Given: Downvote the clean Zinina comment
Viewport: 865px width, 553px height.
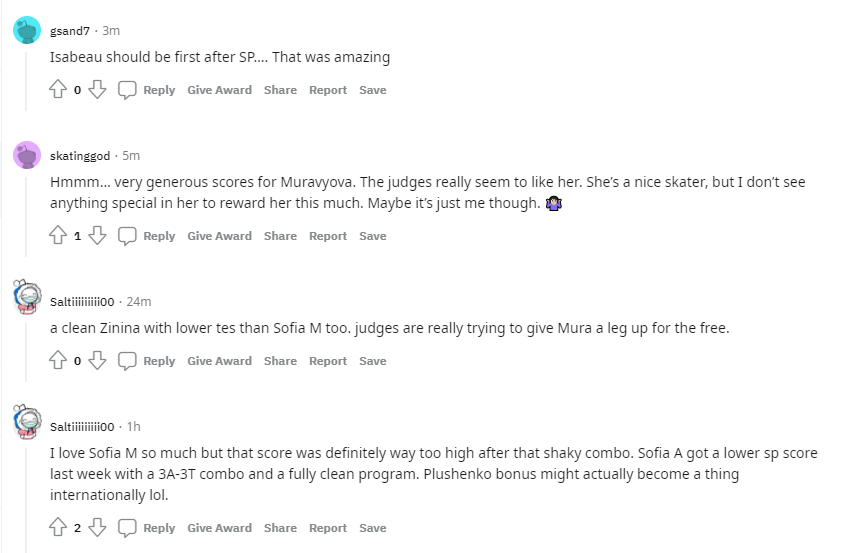Looking at the screenshot, I should tap(97, 361).
